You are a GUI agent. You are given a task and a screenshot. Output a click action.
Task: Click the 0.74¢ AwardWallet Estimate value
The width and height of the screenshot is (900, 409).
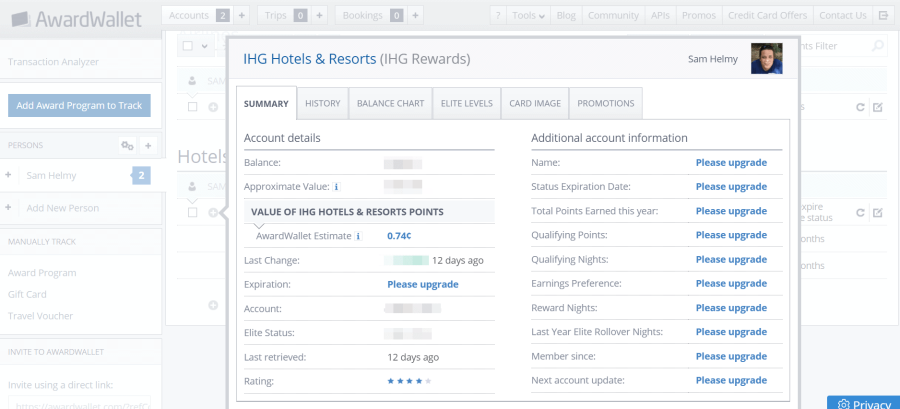pos(398,236)
